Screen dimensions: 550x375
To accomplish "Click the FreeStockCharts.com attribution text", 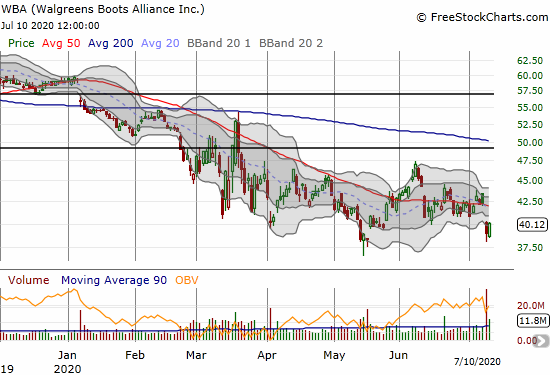I will click(482, 17).
